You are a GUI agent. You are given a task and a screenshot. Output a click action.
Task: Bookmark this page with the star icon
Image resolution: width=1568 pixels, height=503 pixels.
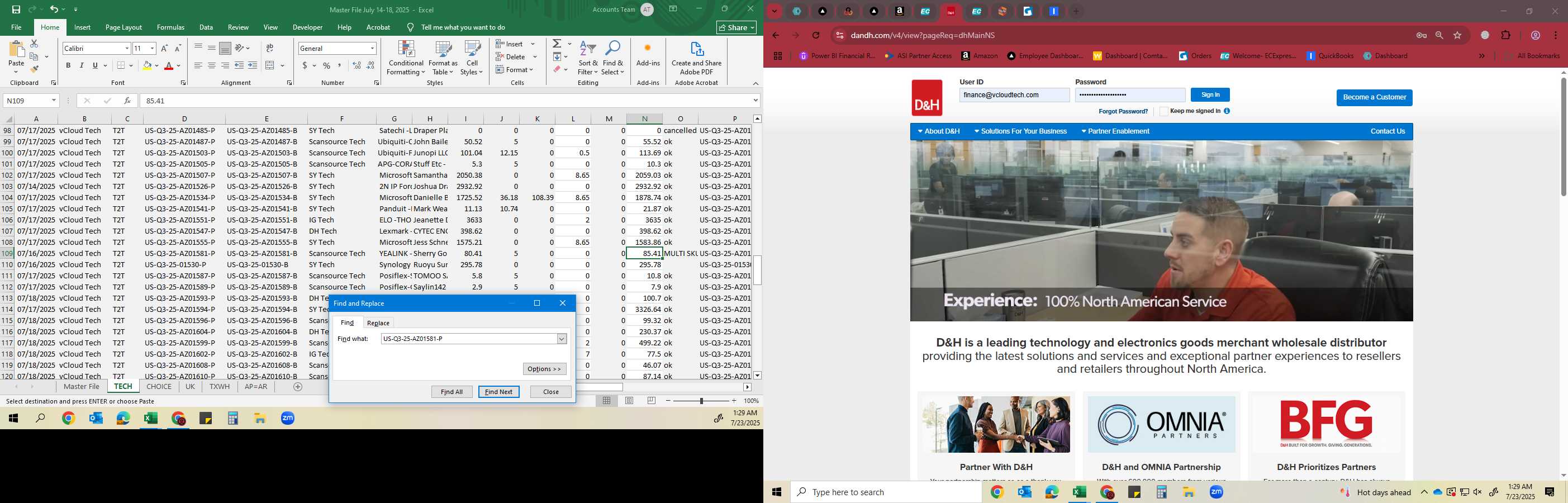click(1457, 35)
